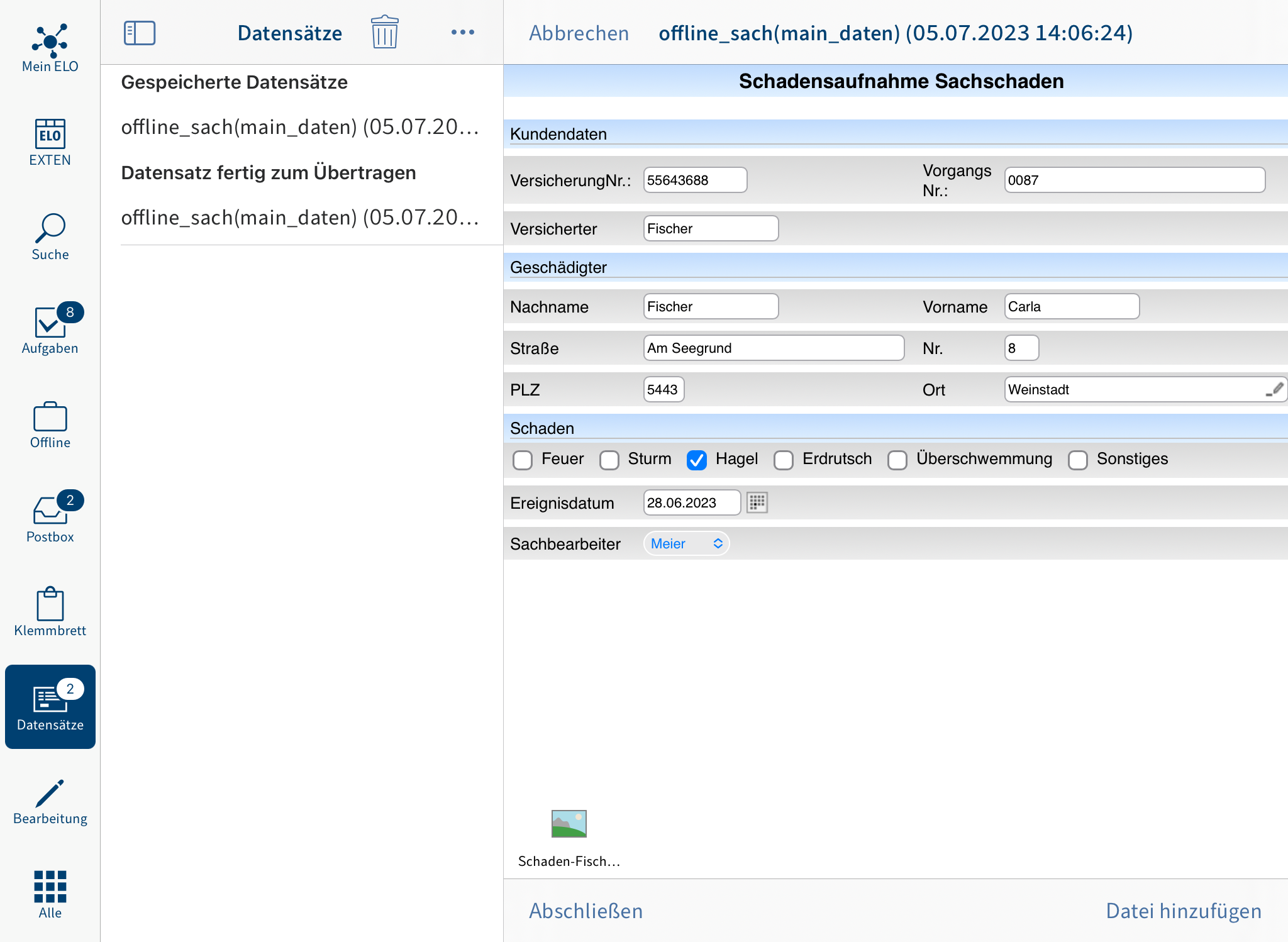The height and width of the screenshot is (942, 1288).
Task: Open the three-dots more menu
Action: tap(463, 32)
